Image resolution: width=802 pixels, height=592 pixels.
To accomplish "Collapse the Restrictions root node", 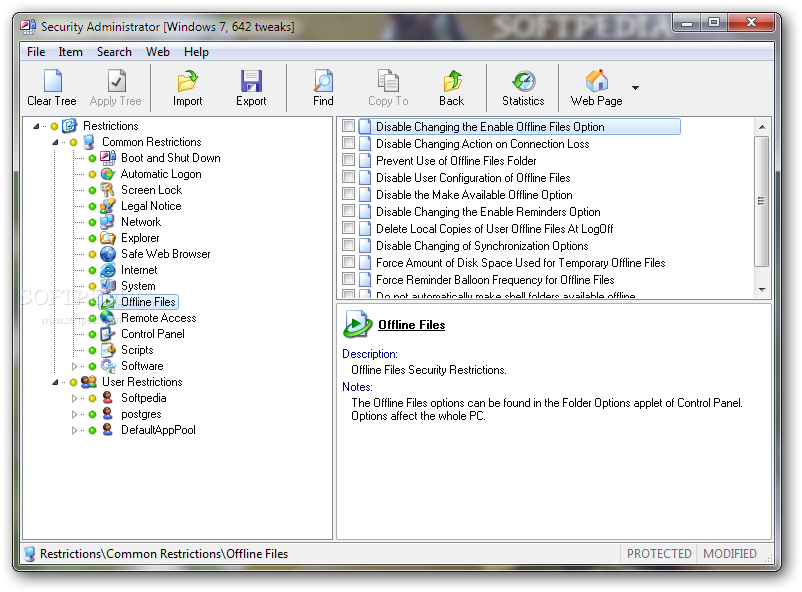I will coord(36,126).
